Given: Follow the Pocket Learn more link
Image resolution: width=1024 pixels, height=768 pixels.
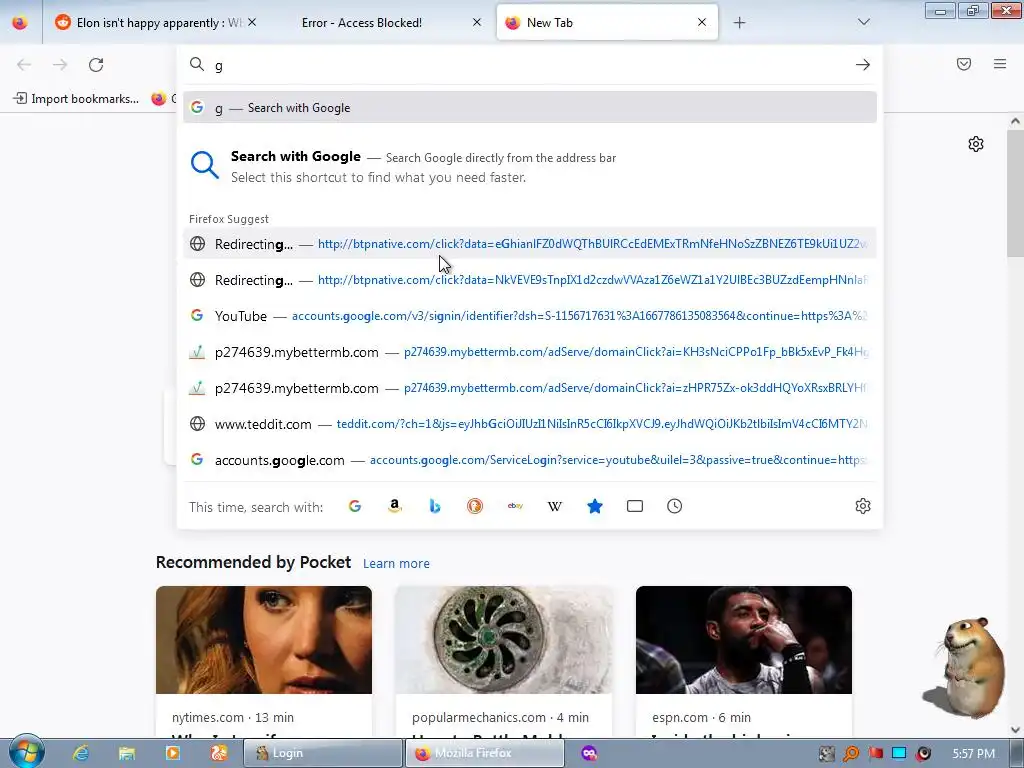Looking at the screenshot, I should point(396,564).
